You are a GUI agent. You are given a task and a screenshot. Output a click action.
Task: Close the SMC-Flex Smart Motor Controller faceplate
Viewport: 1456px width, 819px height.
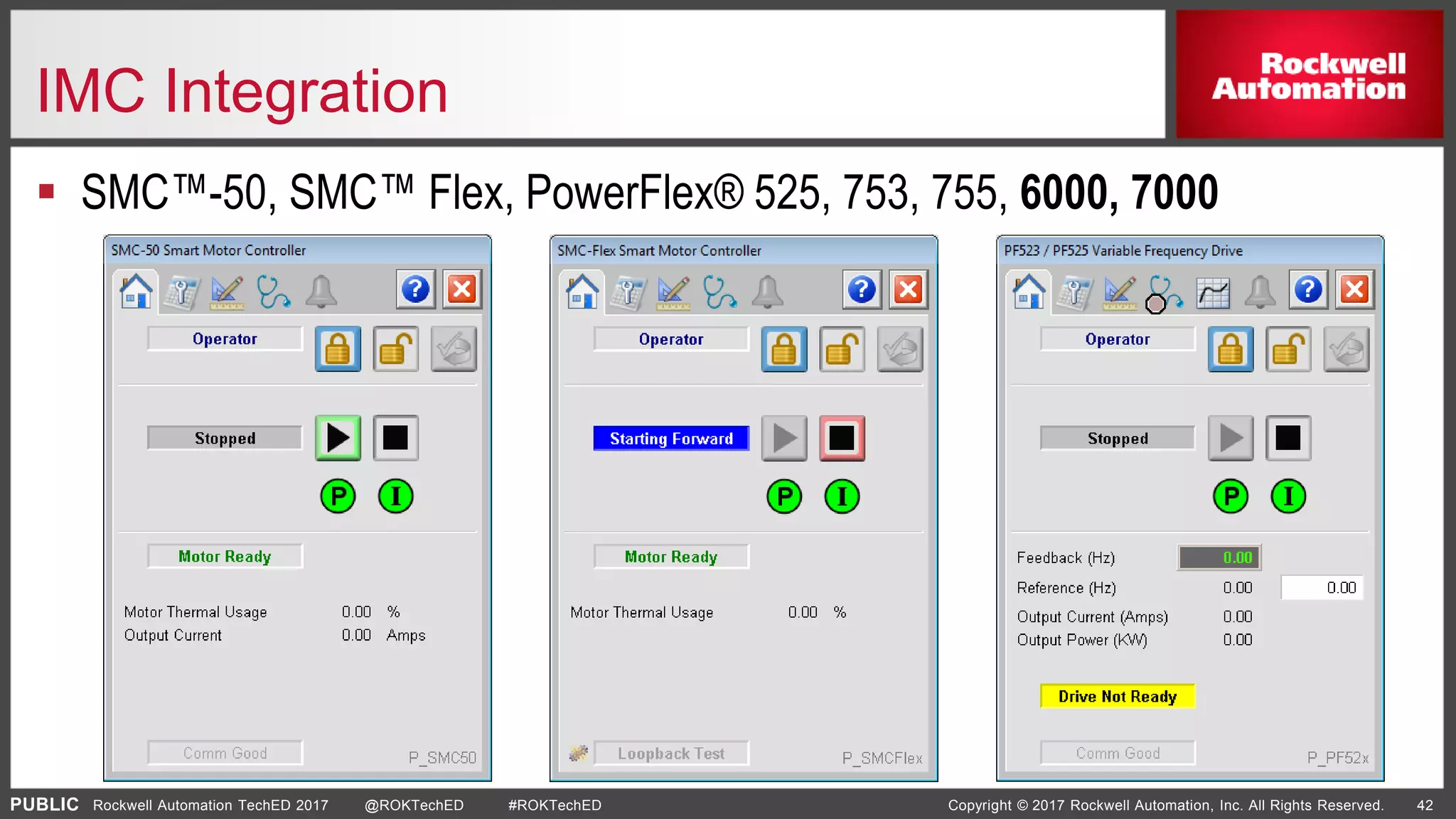[909, 289]
